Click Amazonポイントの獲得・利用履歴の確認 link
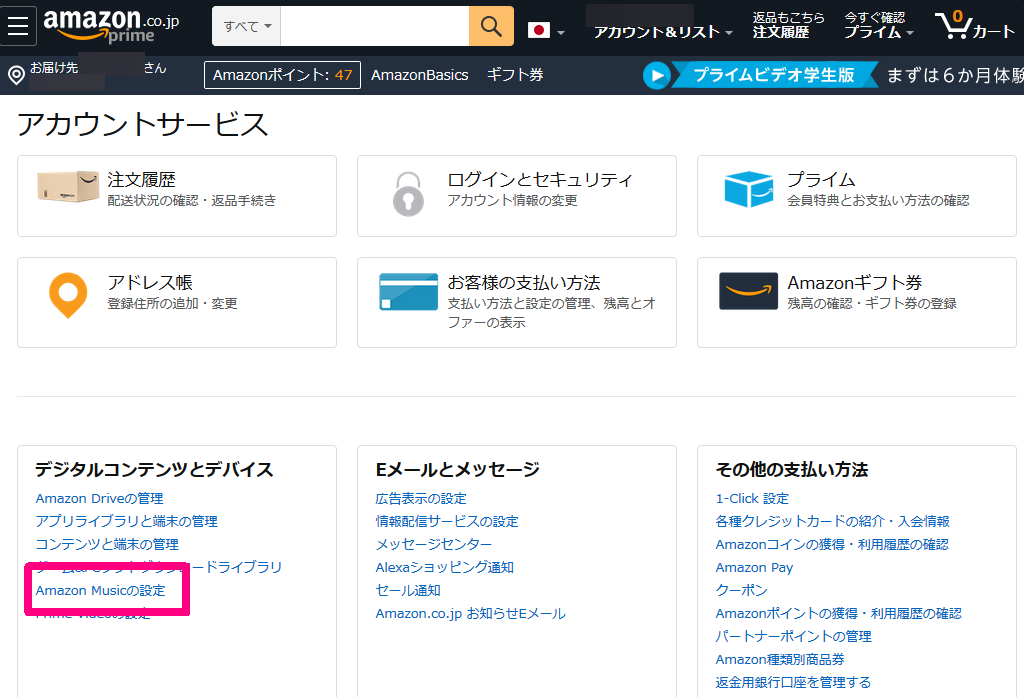 point(839,613)
